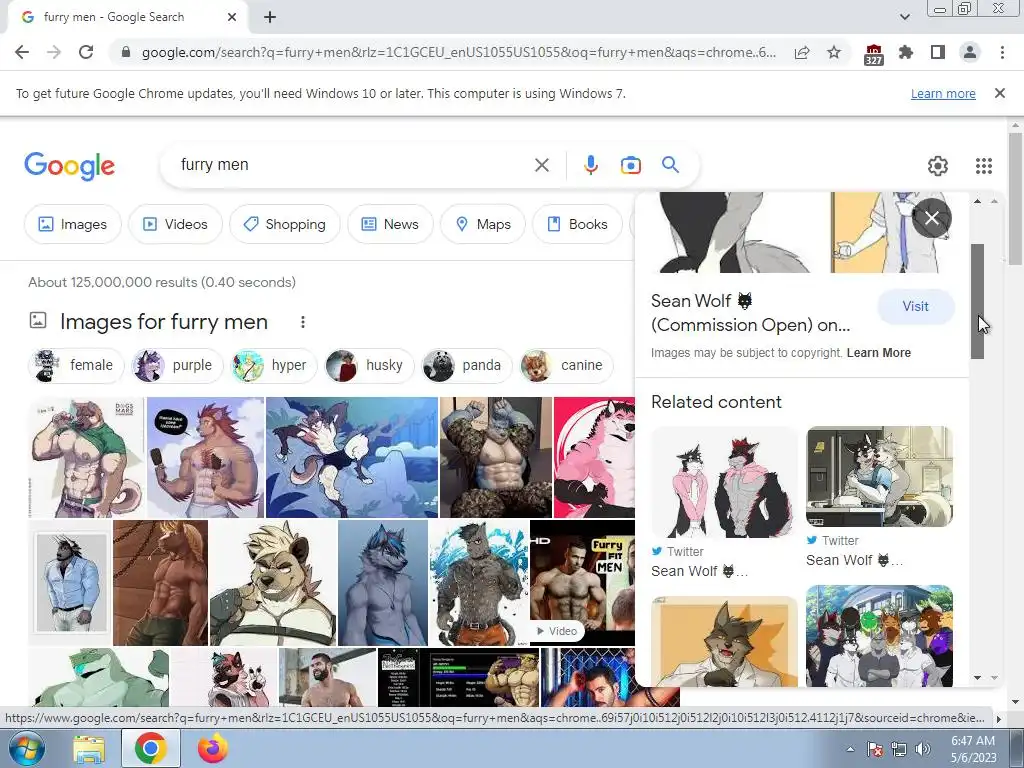Open Google quick settings gear
The width and height of the screenshot is (1024, 768).
938,166
